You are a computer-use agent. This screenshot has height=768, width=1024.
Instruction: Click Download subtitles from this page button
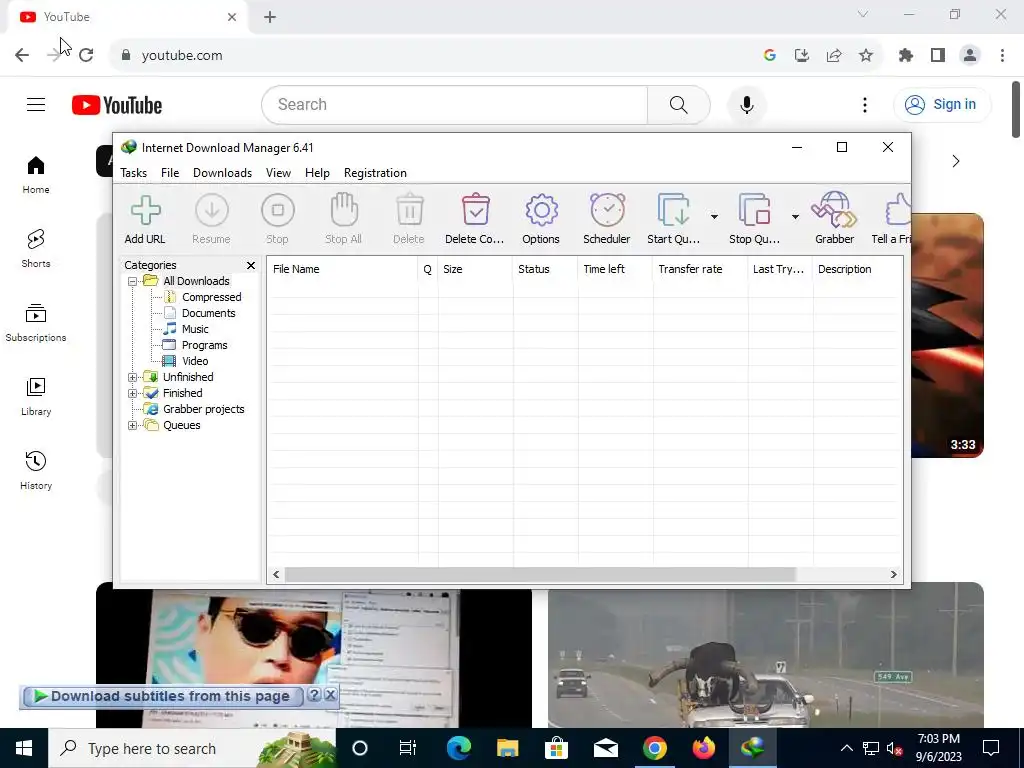click(162, 696)
